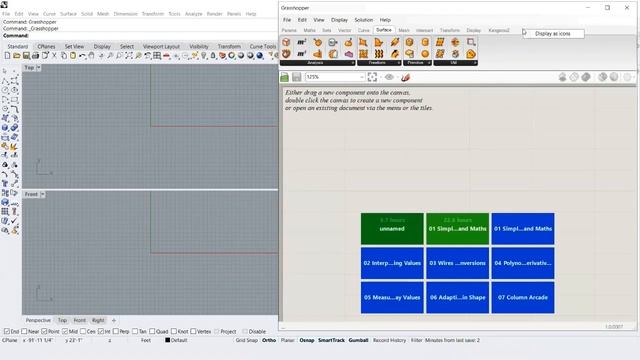Open the Grasshopper Solution menu

point(364,20)
